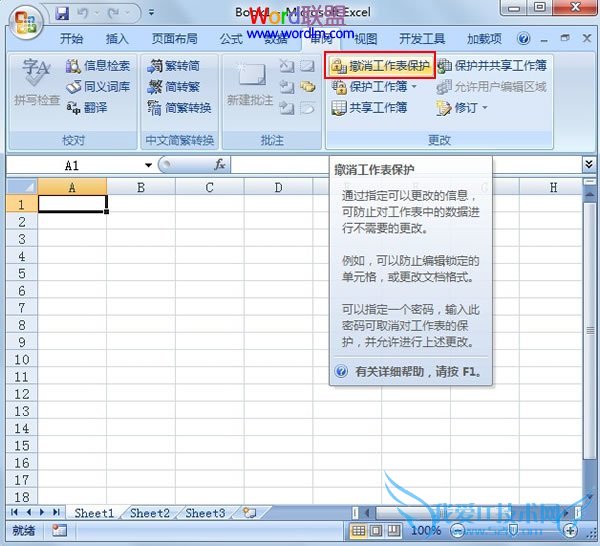
Task: Open the 加载项 tab
Action: pyautogui.click(x=484, y=39)
